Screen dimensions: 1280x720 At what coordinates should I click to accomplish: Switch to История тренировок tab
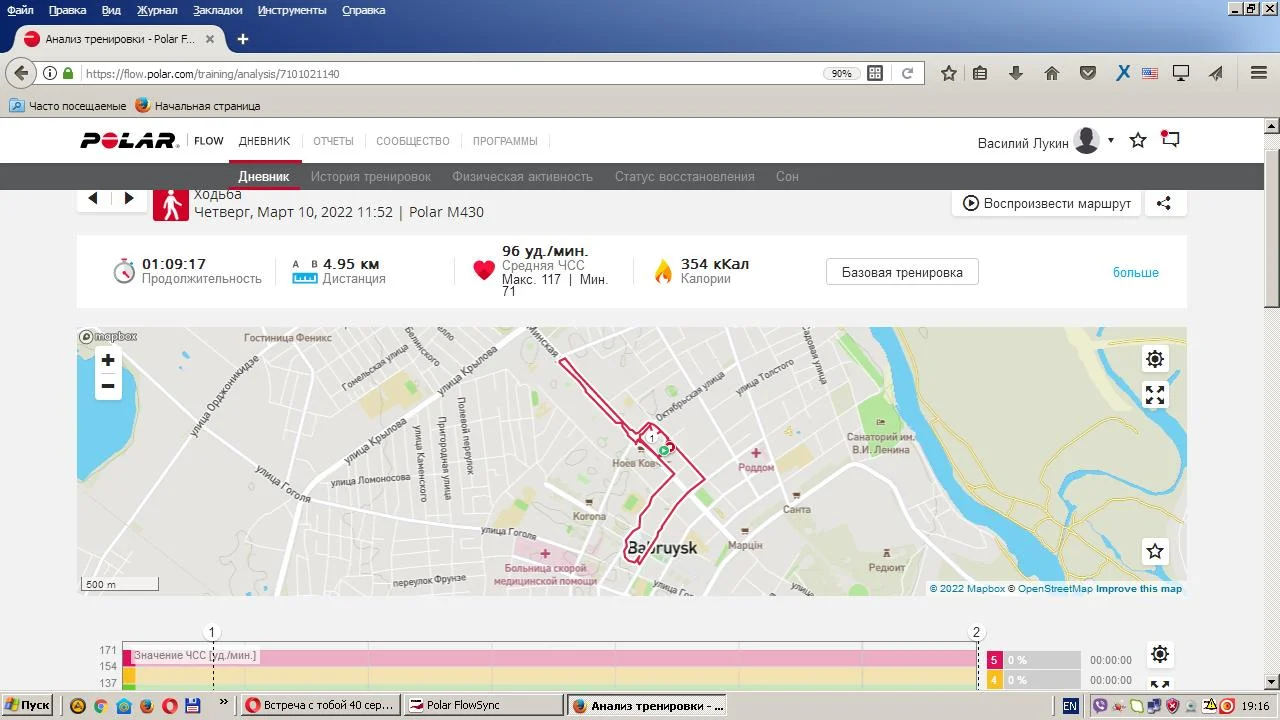point(370,176)
